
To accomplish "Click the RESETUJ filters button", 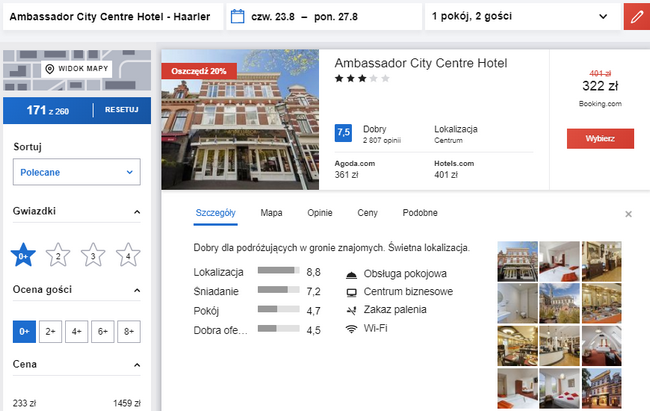I will [x=121, y=110].
